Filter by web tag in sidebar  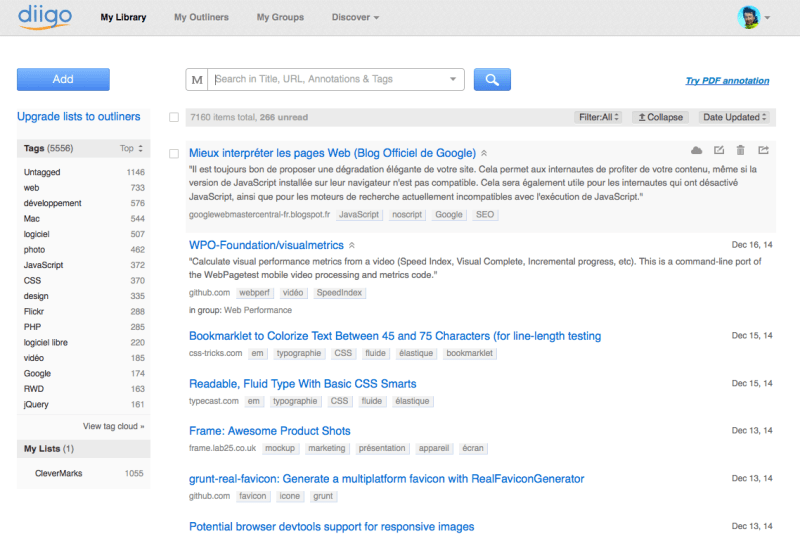[x=31, y=188]
